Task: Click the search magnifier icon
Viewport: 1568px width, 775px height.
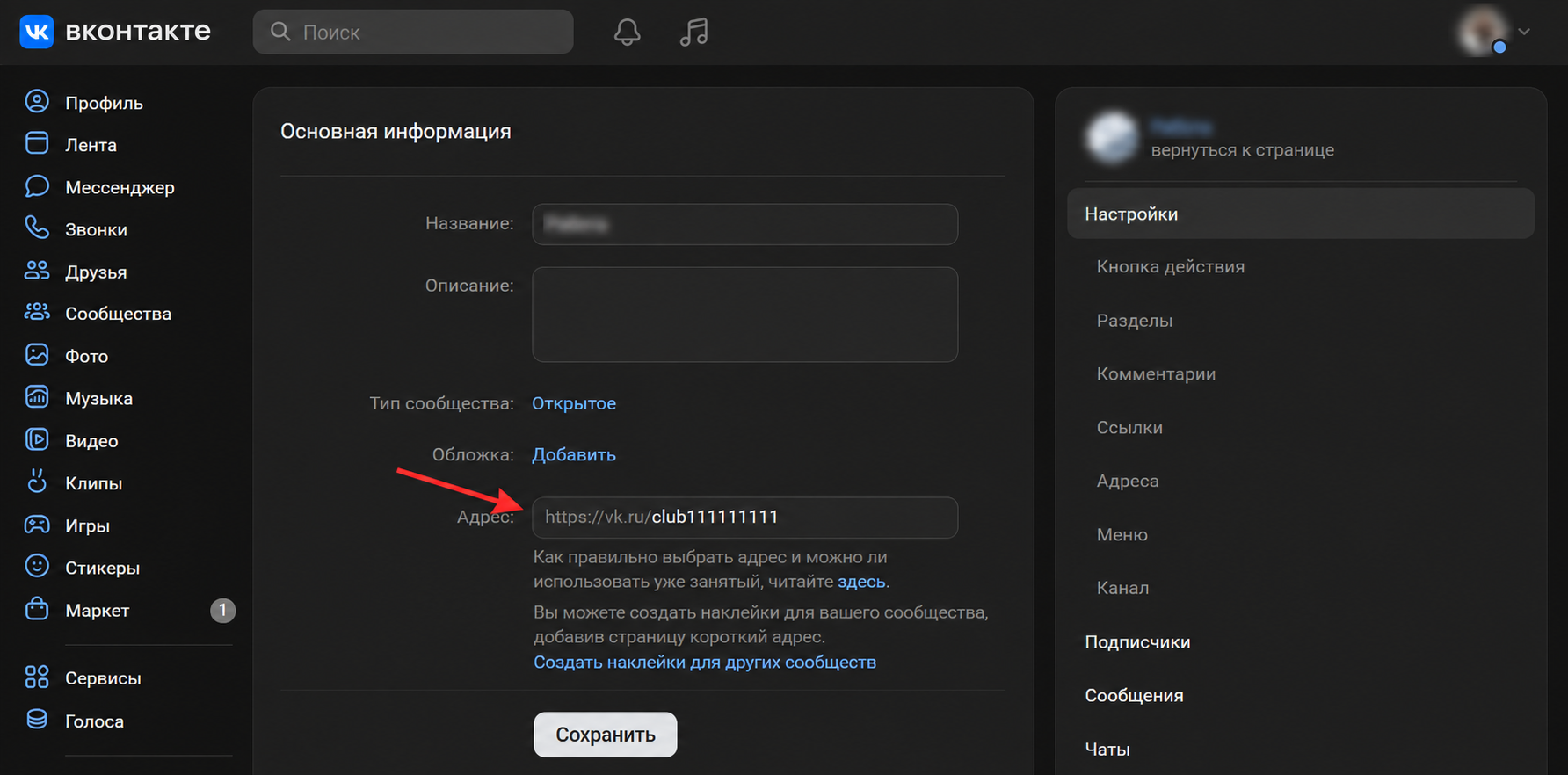Action: click(280, 32)
